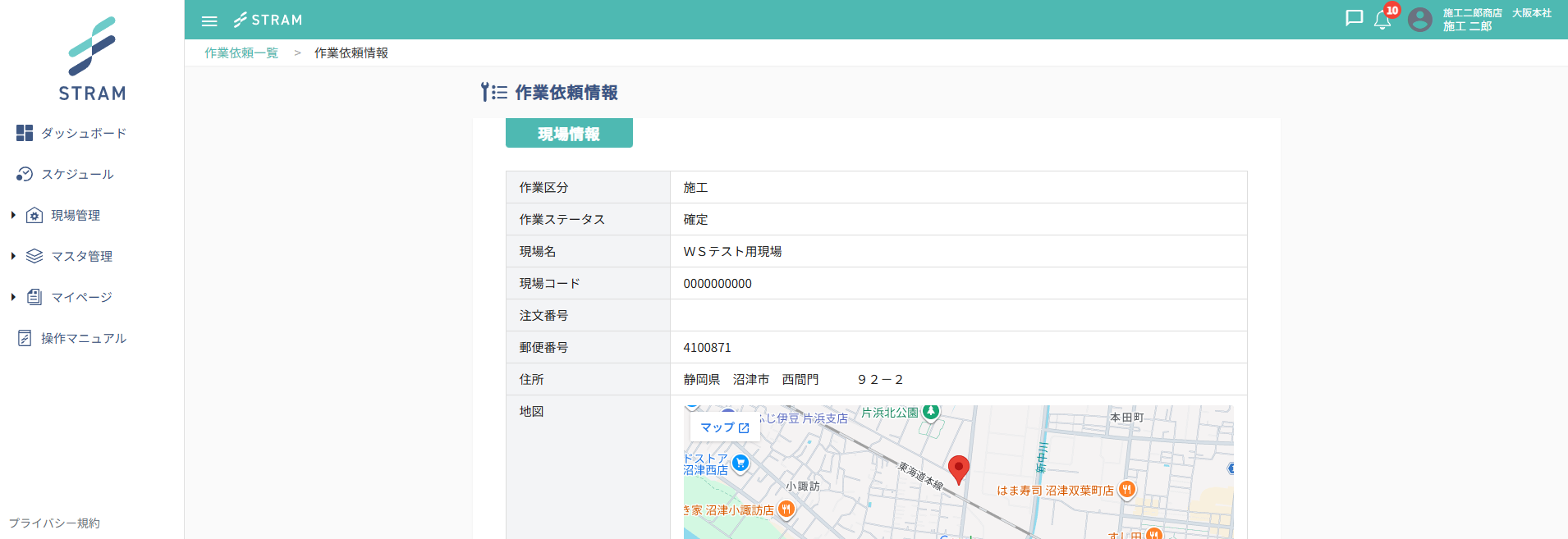The height and width of the screenshot is (539, 1568).
Task: Click the 注文番号 row label
Action: tap(543, 315)
